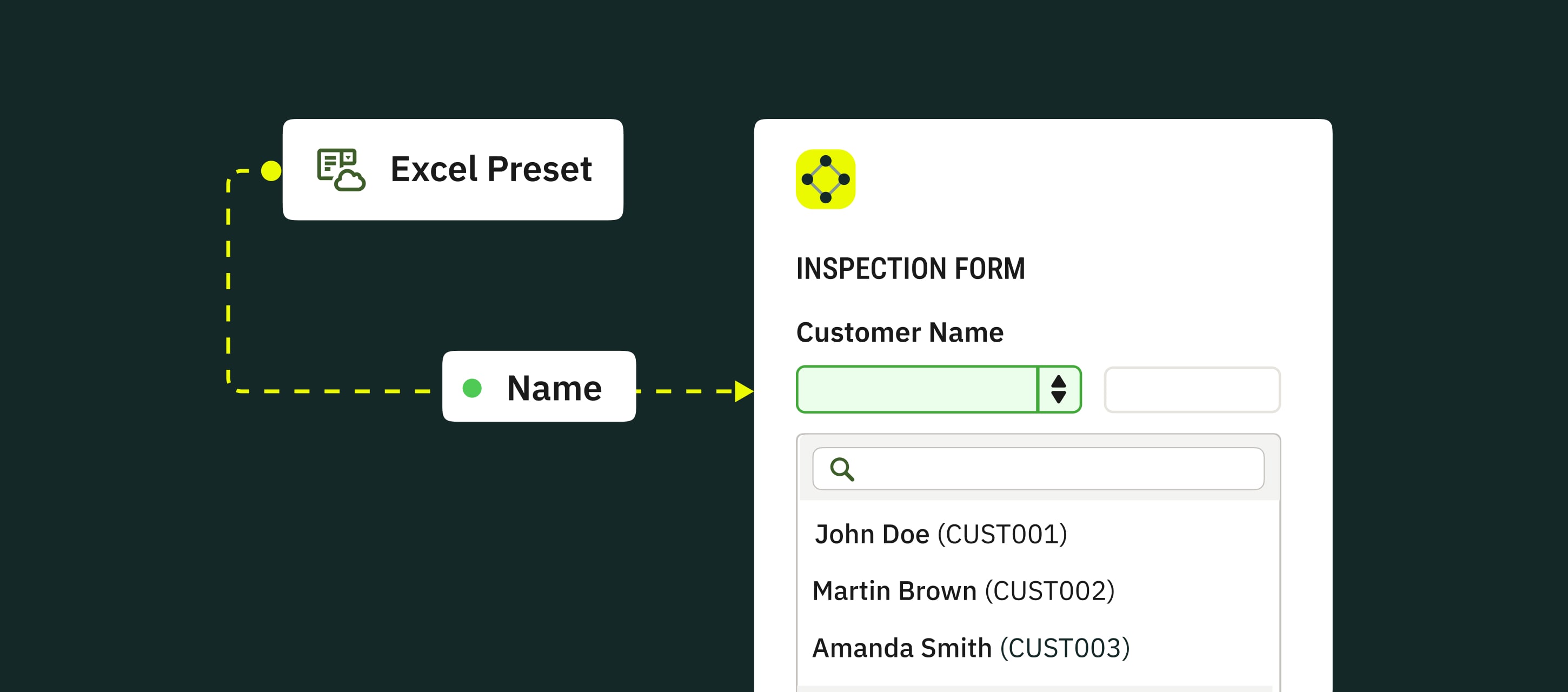Click the INSPECTION FORM heading
Image resolution: width=1568 pixels, height=692 pixels.
[911, 269]
